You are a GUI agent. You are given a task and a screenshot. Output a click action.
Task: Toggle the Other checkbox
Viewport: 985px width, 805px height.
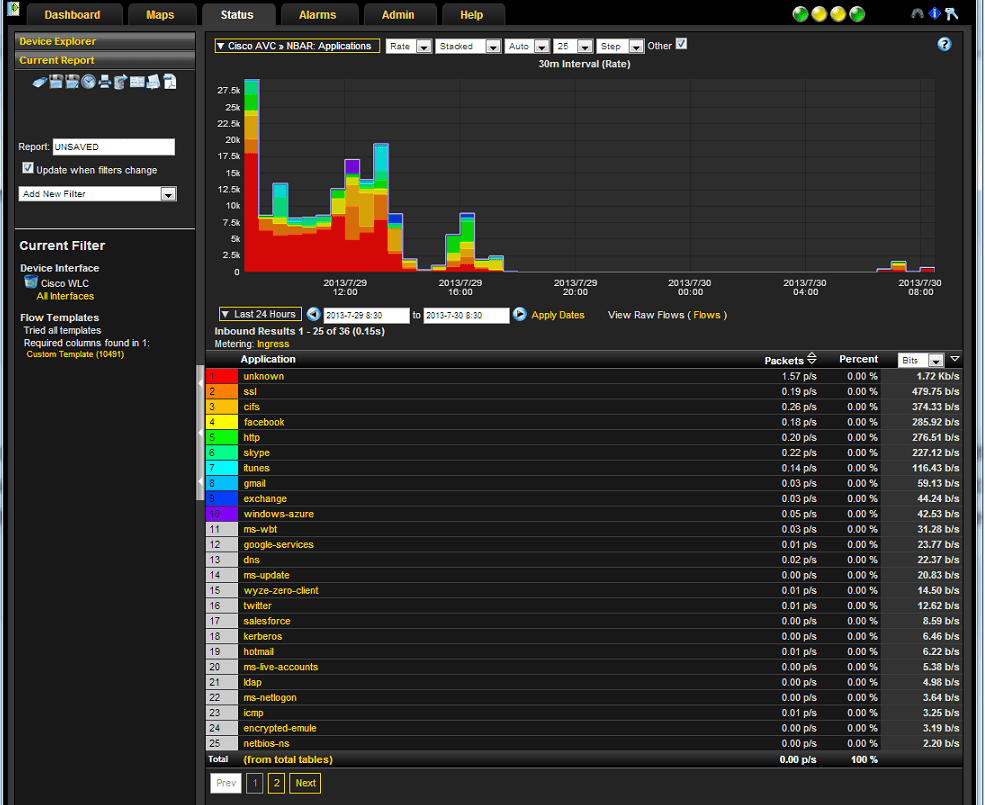click(x=681, y=44)
